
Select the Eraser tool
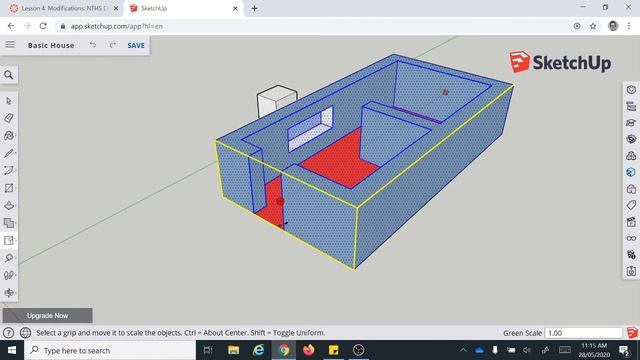tap(9, 118)
